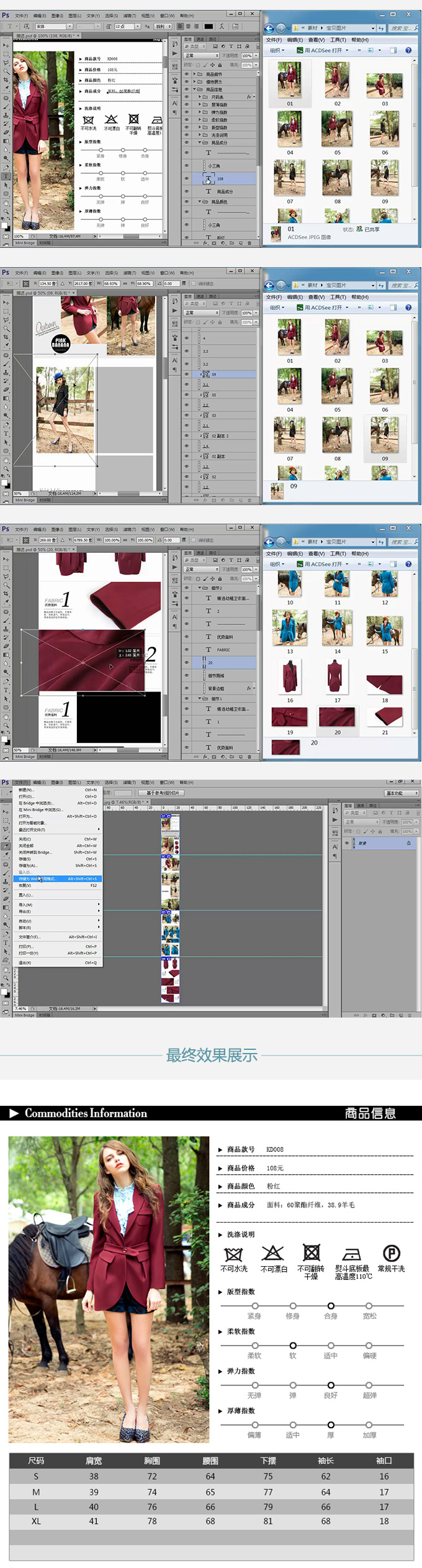Select the Move tool in first Photoshop screenshot
This screenshot has width=422, height=1568.
[6, 45]
